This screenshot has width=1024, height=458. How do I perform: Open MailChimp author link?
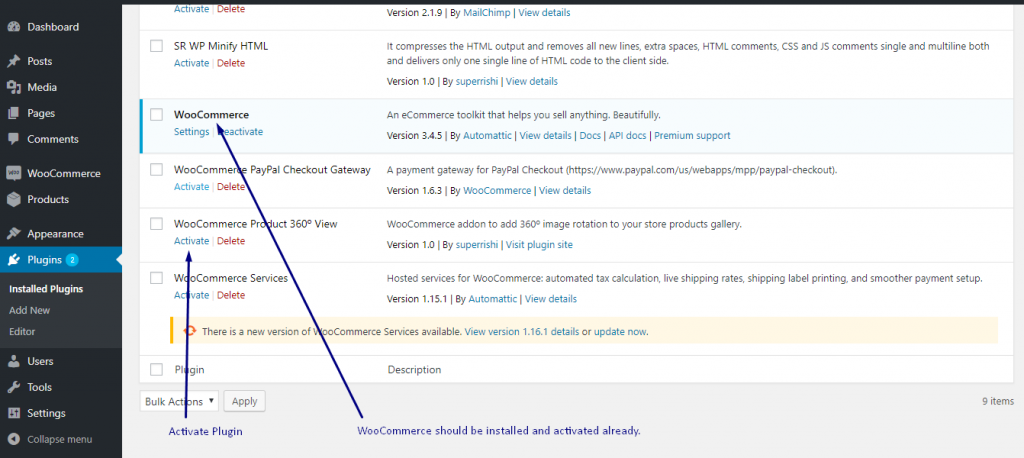[x=488, y=13]
